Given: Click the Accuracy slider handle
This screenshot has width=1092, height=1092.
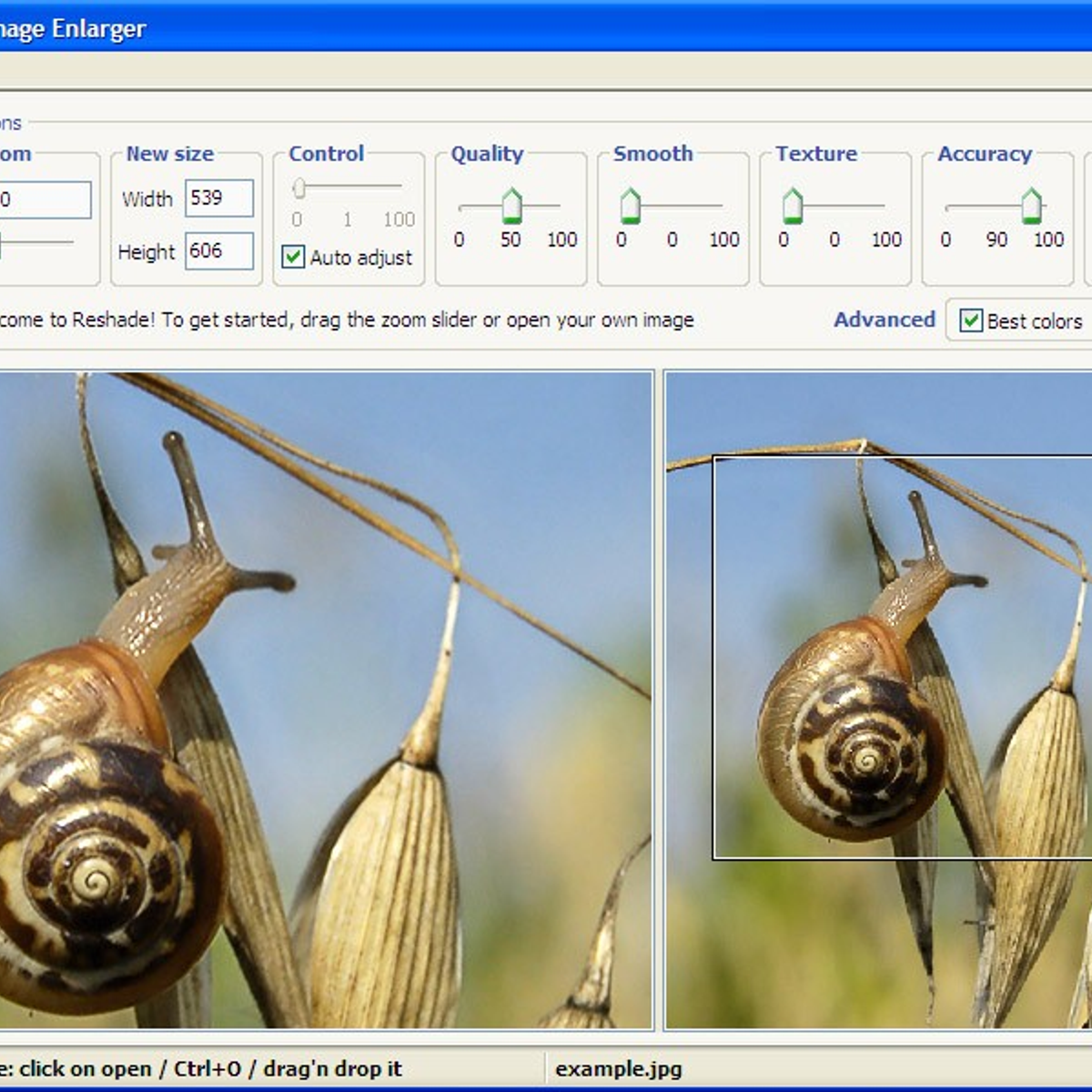Looking at the screenshot, I should (1031, 206).
